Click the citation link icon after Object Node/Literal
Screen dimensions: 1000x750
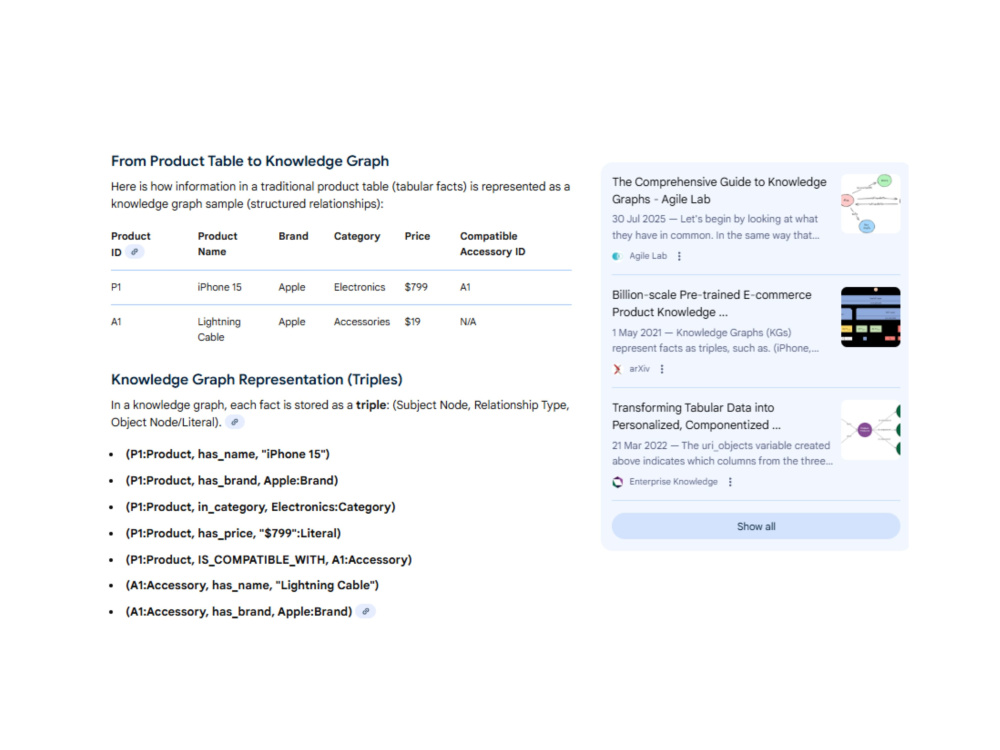click(x=235, y=422)
